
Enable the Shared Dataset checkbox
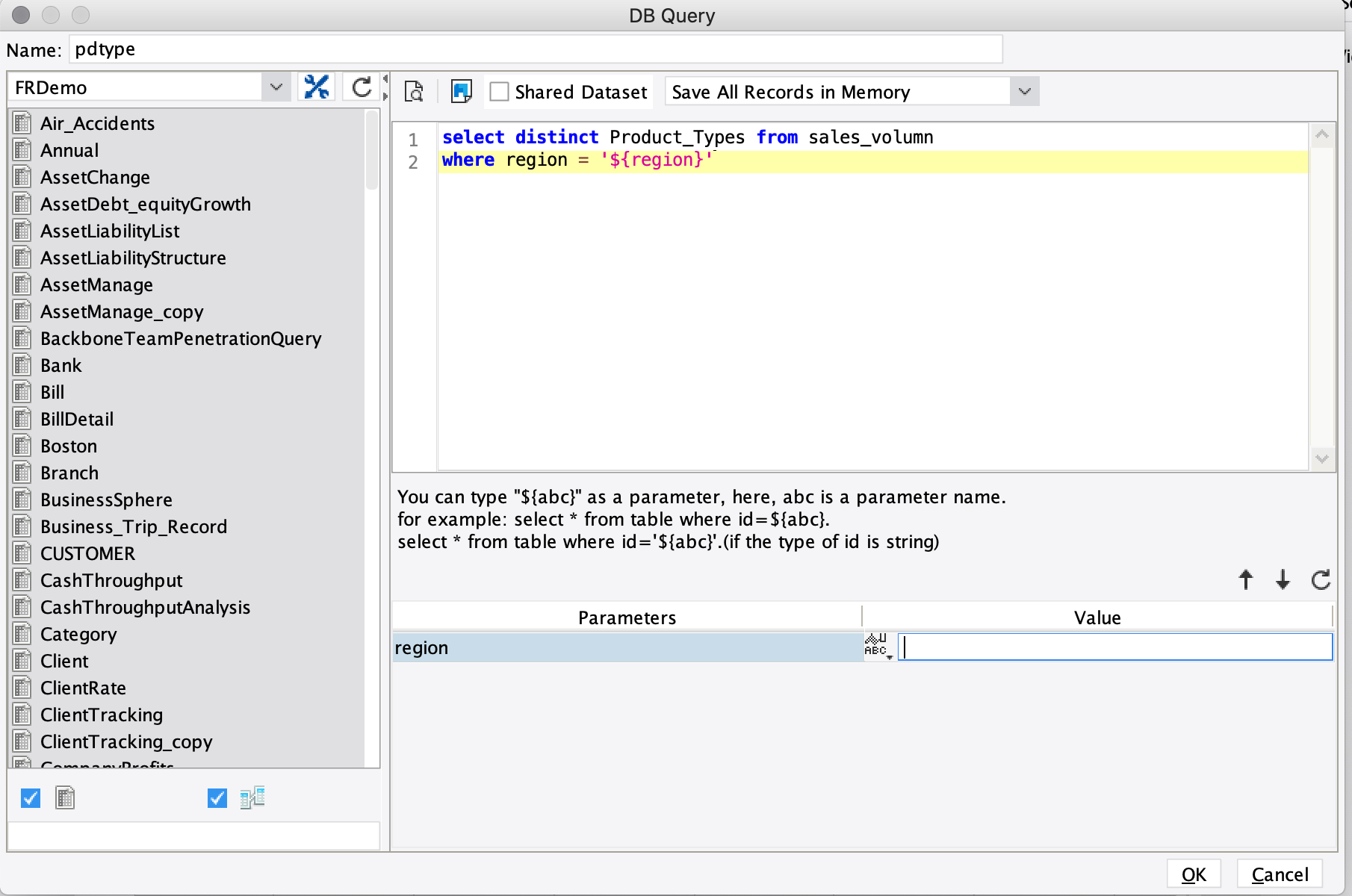click(x=499, y=92)
